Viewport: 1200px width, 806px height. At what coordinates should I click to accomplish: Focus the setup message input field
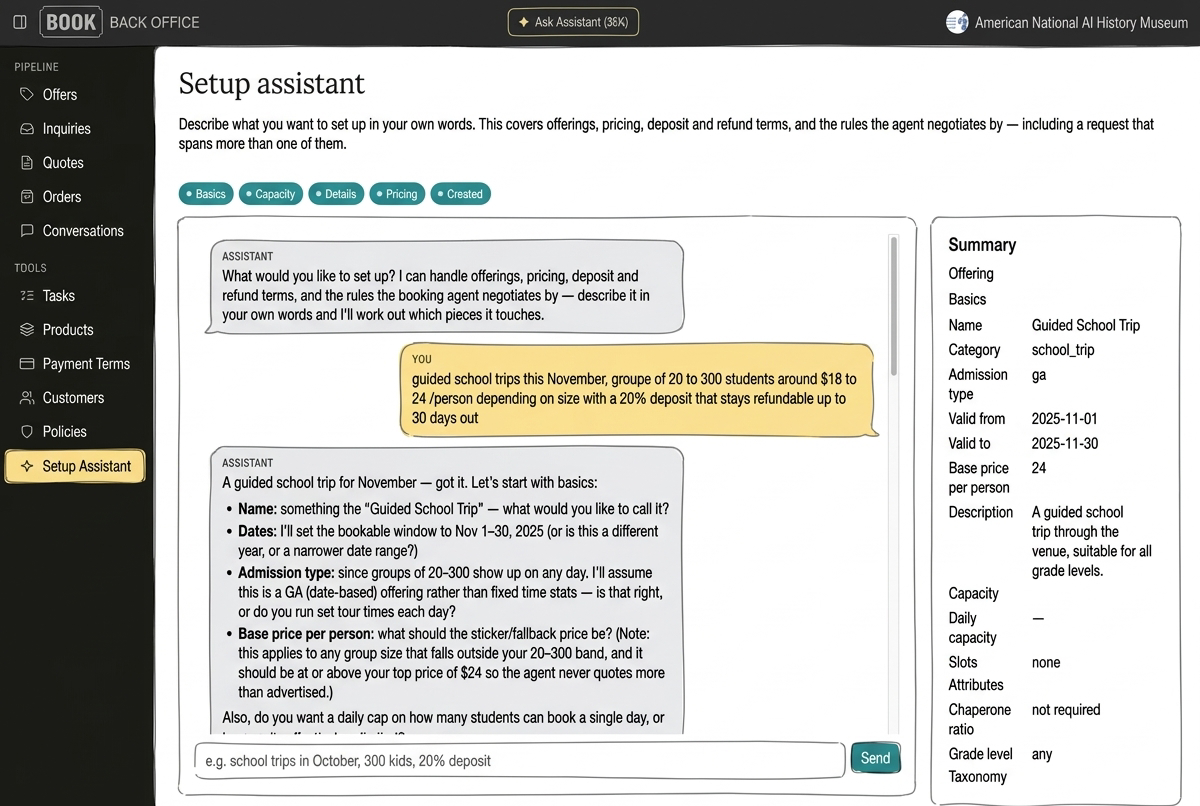point(519,760)
